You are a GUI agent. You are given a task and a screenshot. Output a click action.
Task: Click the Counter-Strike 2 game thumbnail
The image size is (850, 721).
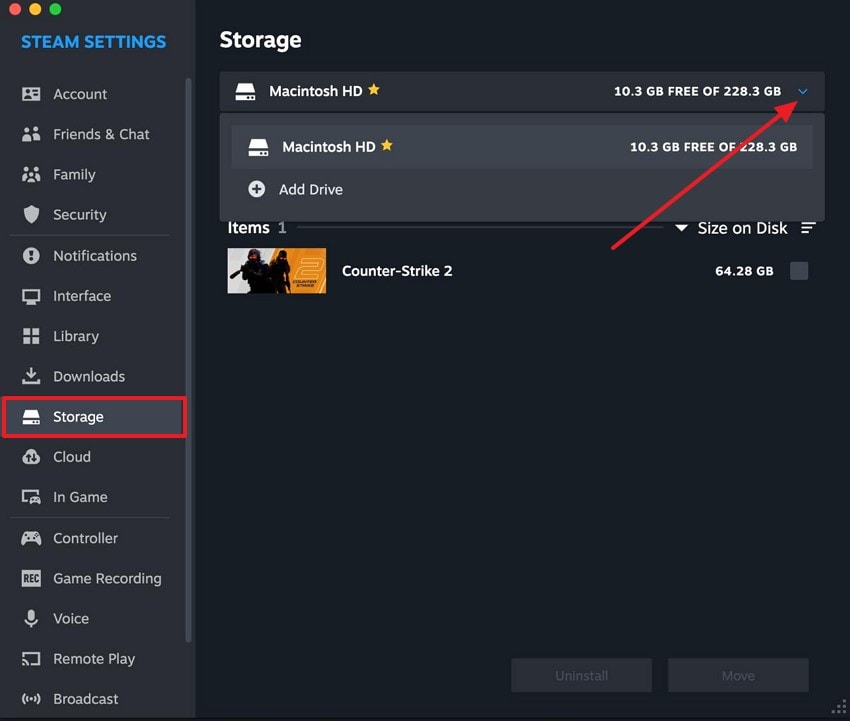pyautogui.click(x=276, y=271)
